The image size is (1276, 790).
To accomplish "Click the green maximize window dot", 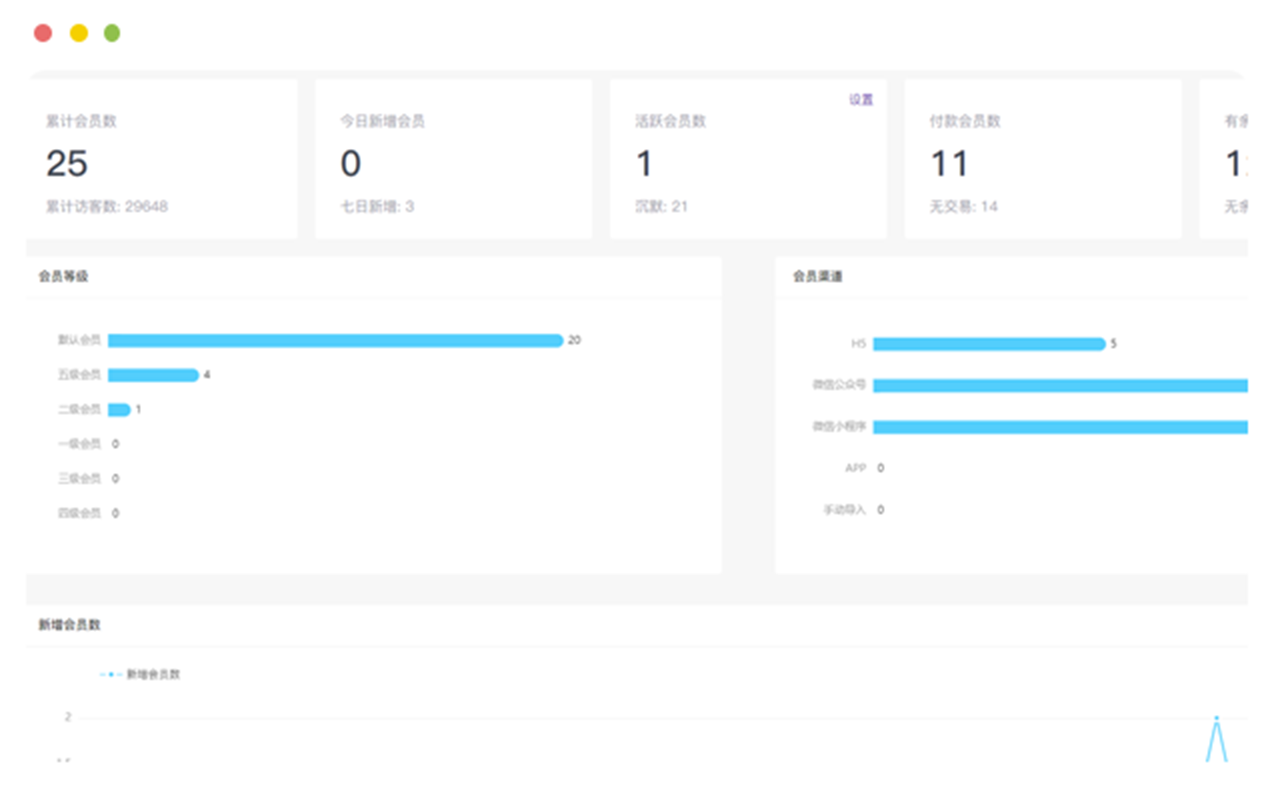I will point(112,33).
